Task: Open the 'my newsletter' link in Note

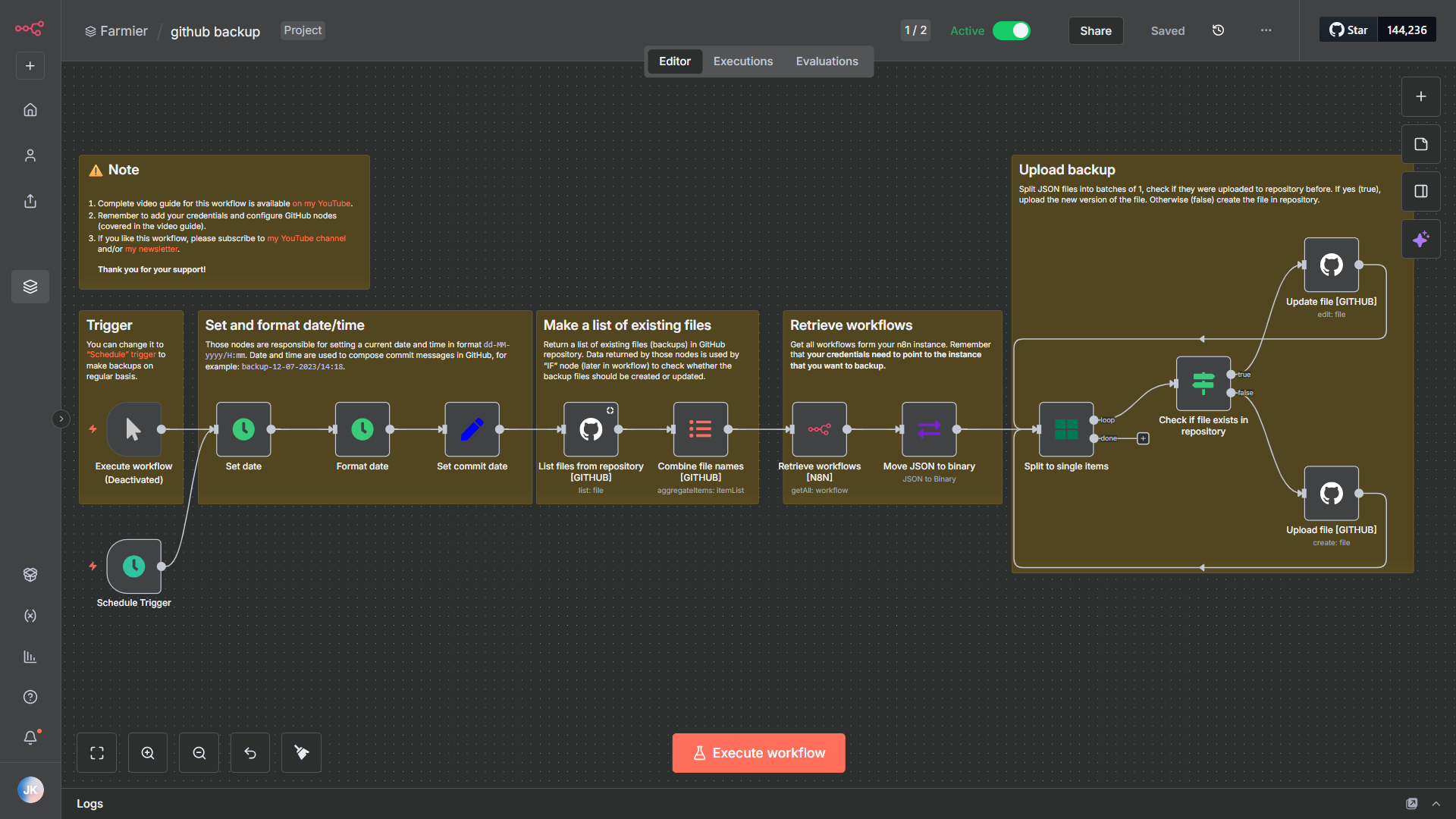Action: click(152, 249)
